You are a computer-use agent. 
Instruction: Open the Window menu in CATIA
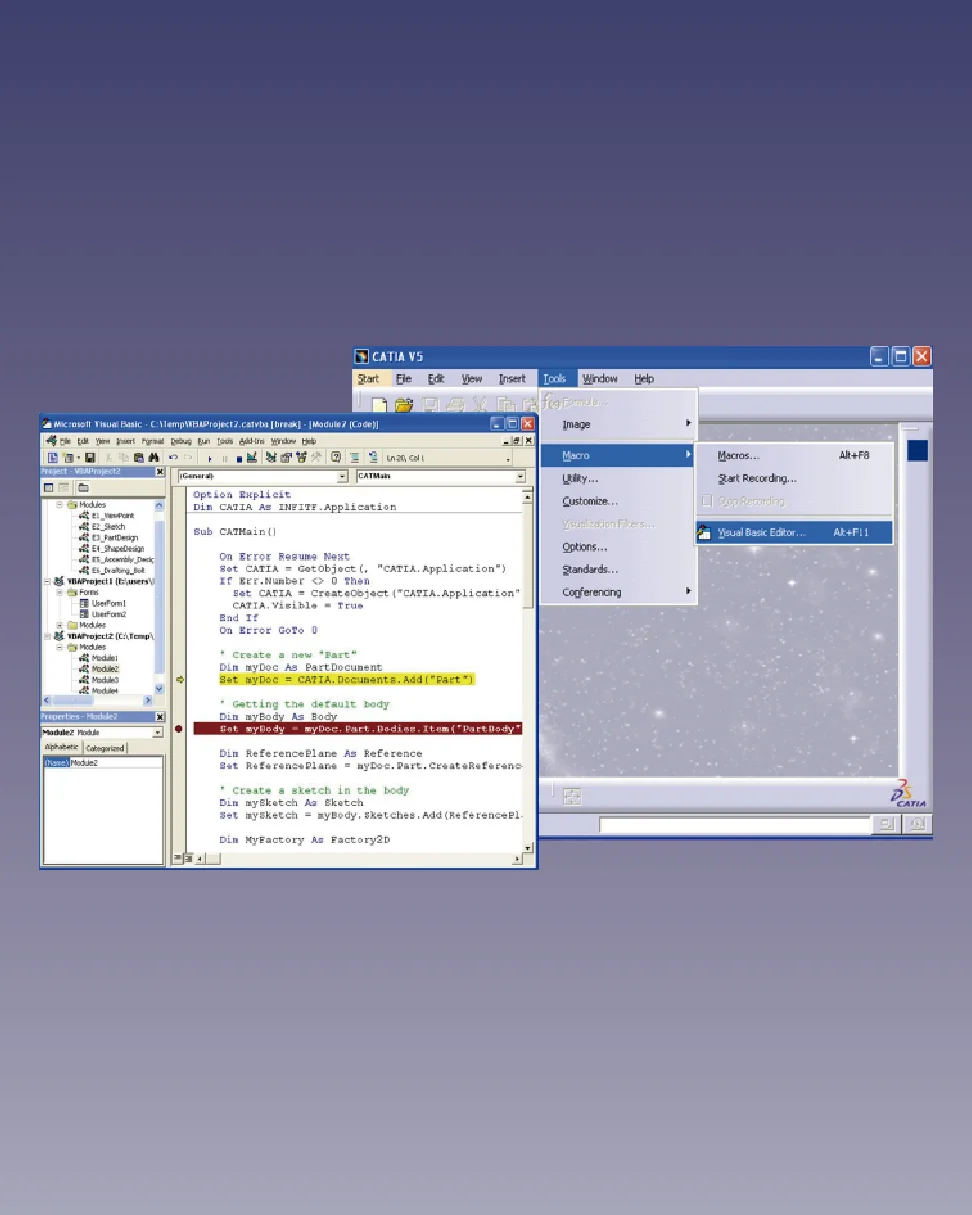pyautogui.click(x=600, y=379)
